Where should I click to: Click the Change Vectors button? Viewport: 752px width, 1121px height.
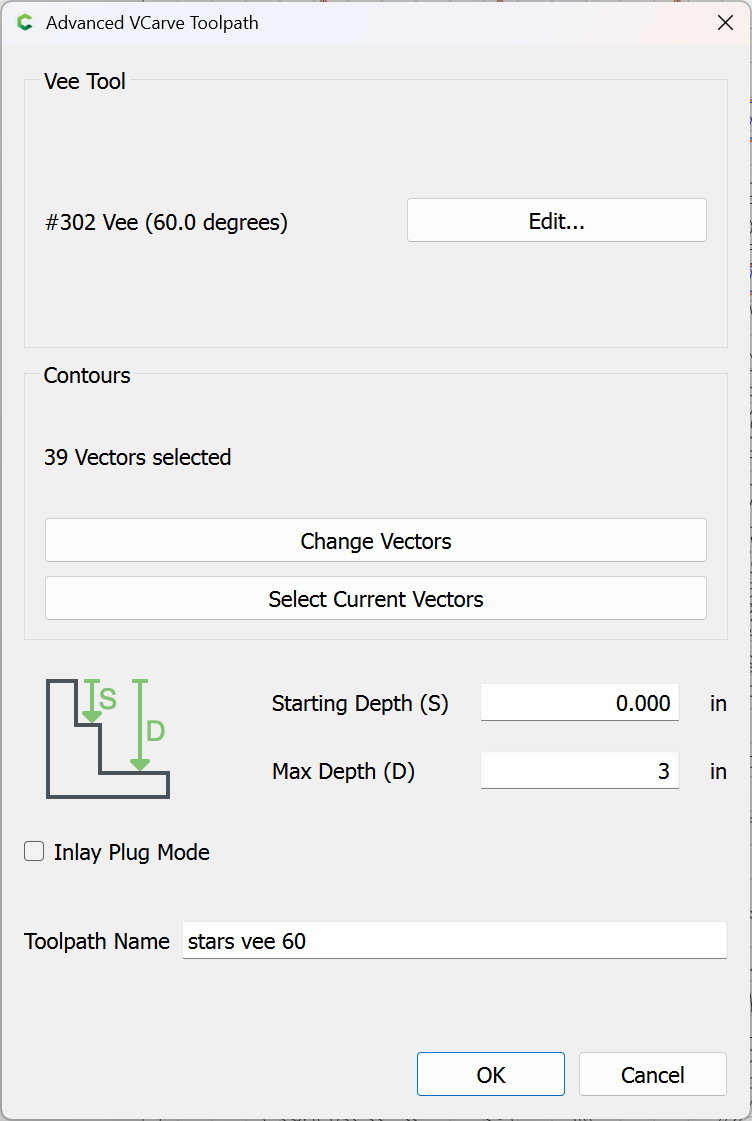pos(376,540)
